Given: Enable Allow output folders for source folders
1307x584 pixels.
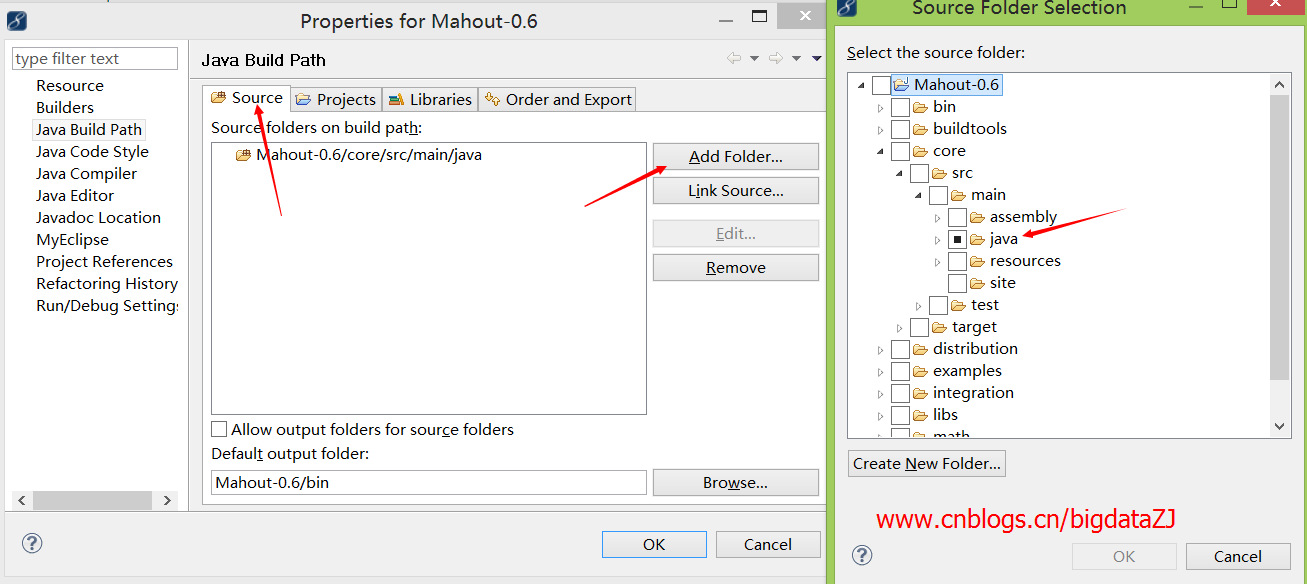Looking at the screenshot, I should 219,429.
